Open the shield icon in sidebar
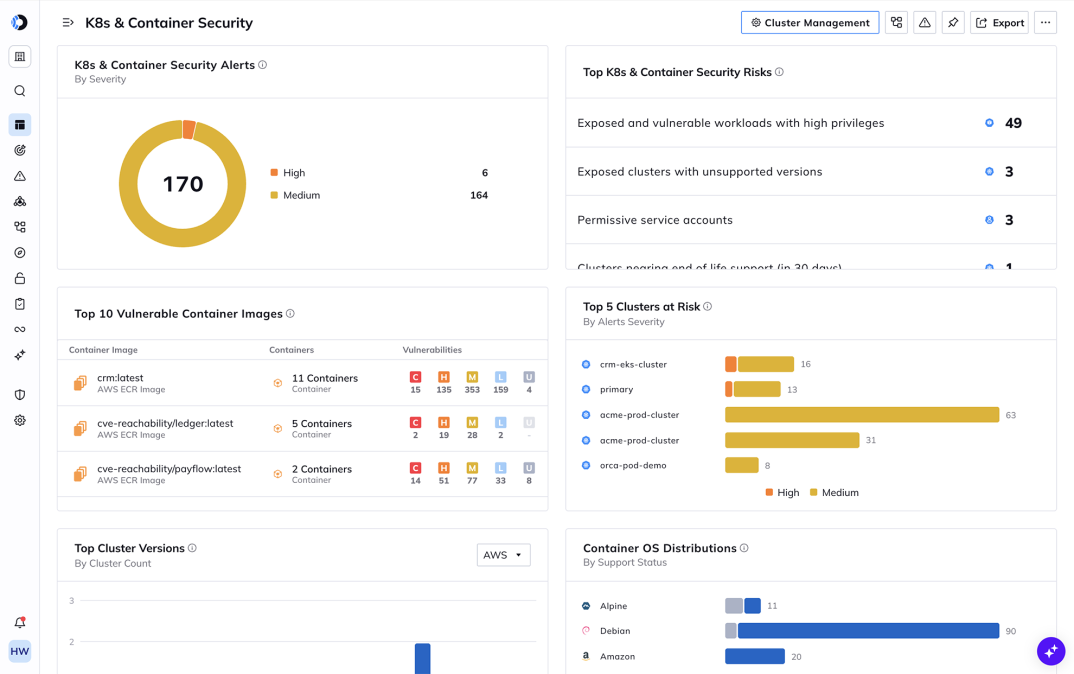The width and height of the screenshot is (1074, 674). (x=20, y=395)
